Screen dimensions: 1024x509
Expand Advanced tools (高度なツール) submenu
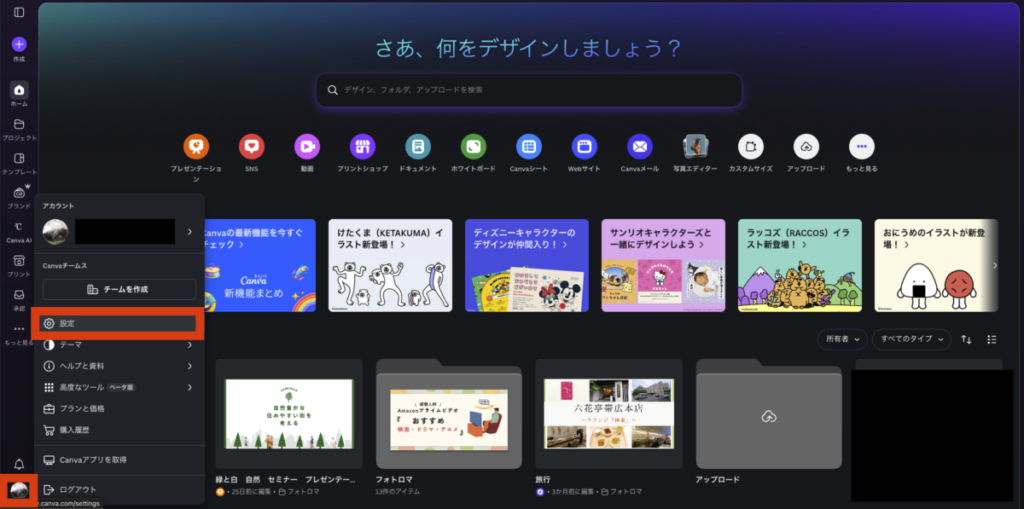coord(120,387)
